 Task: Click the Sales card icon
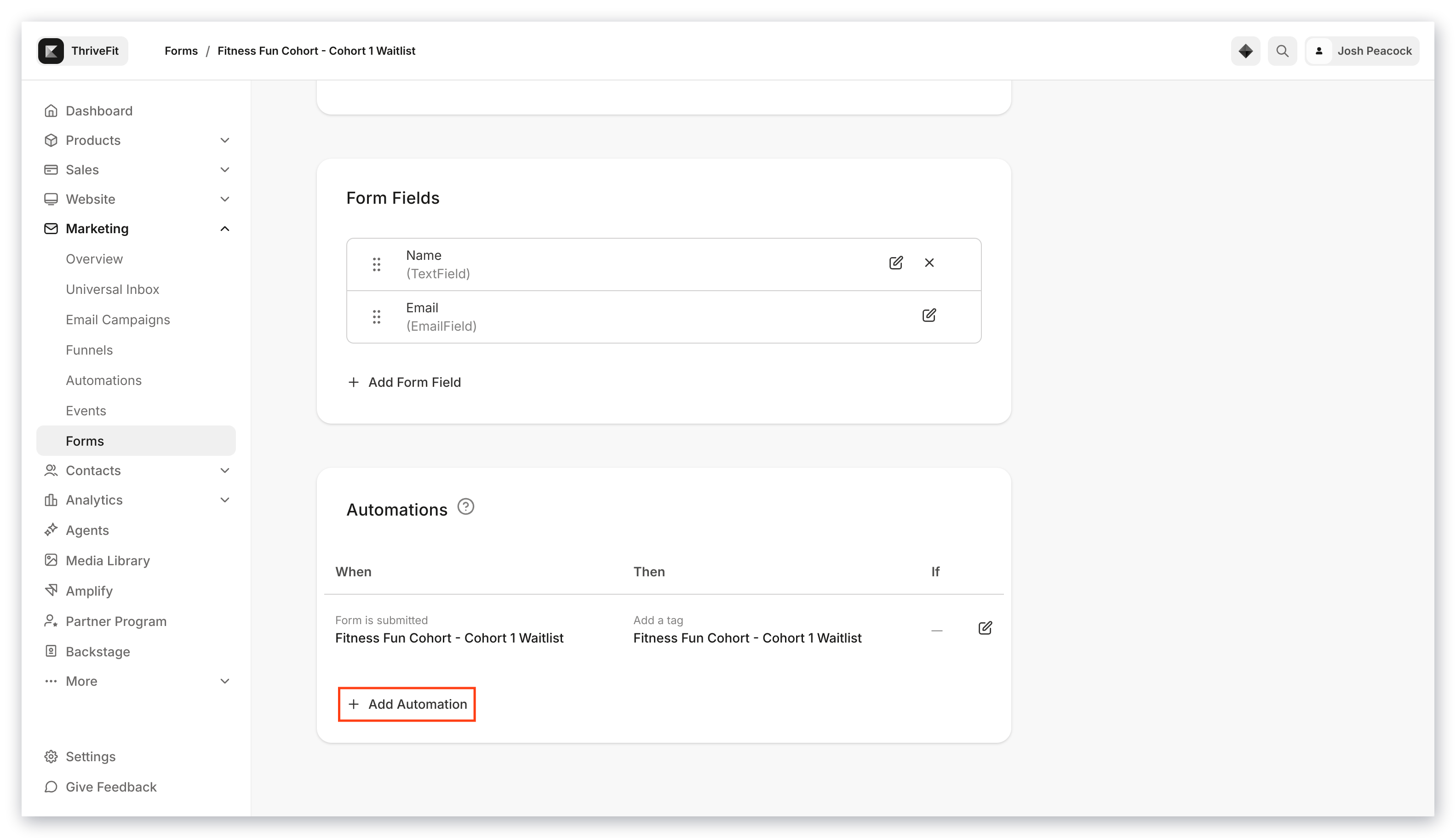[x=51, y=169]
